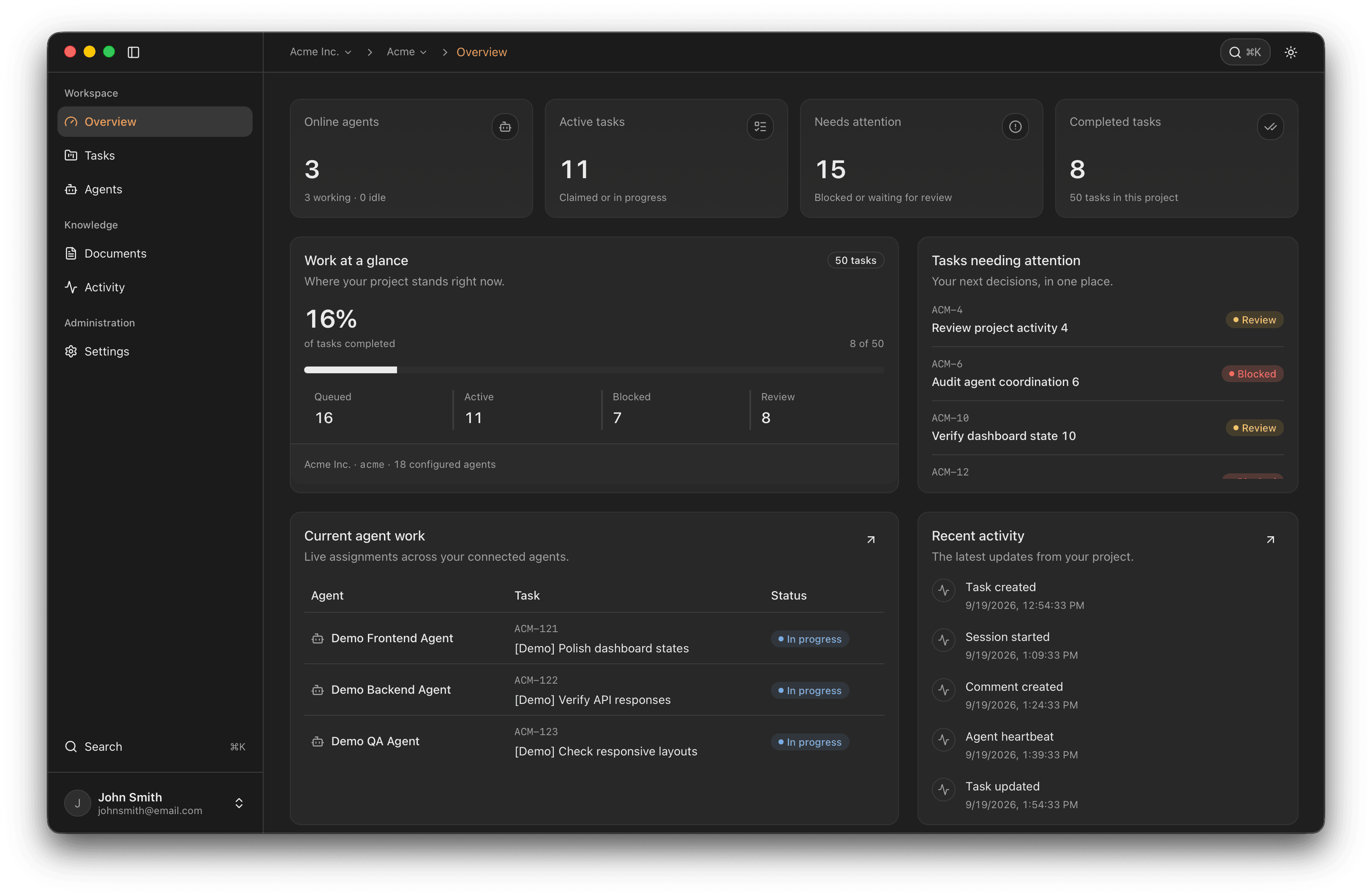Open Recent activity arrow link
The height and width of the screenshot is (896, 1372).
pyautogui.click(x=1271, y=539)
